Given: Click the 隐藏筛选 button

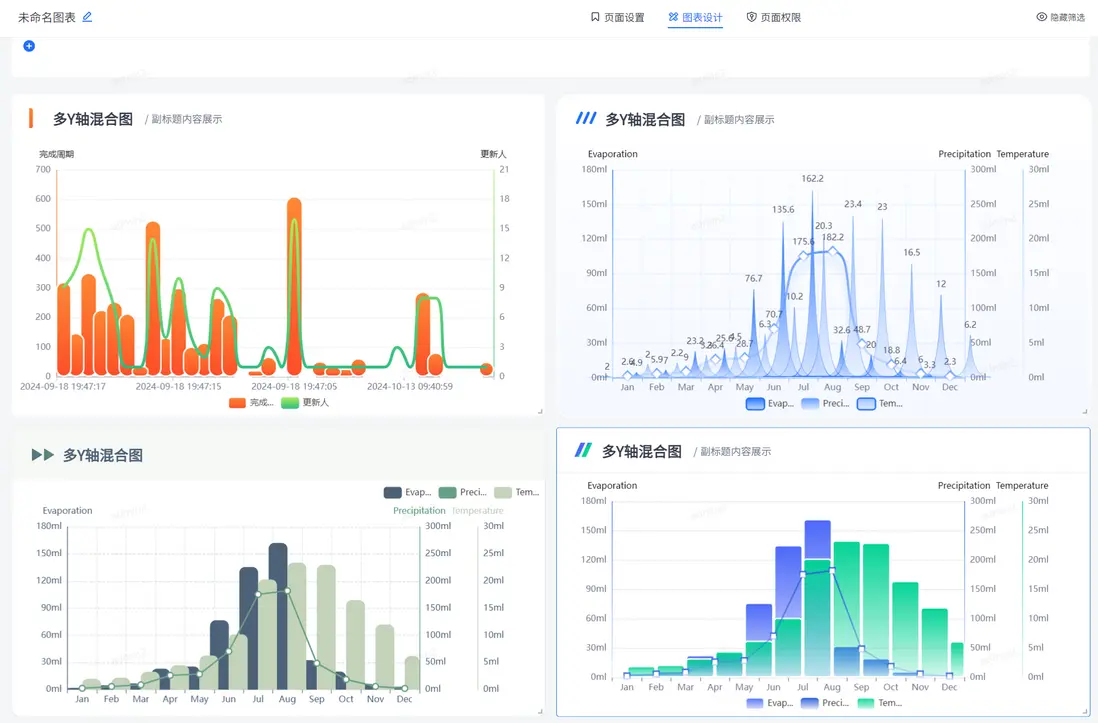Looking at the screenshot, I should 1060,17.
